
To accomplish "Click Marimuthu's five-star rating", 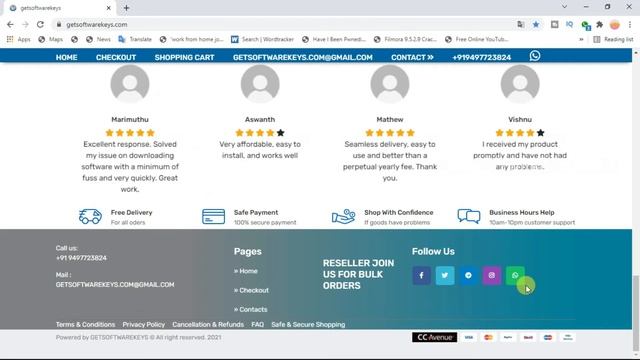I will [130, 133].
